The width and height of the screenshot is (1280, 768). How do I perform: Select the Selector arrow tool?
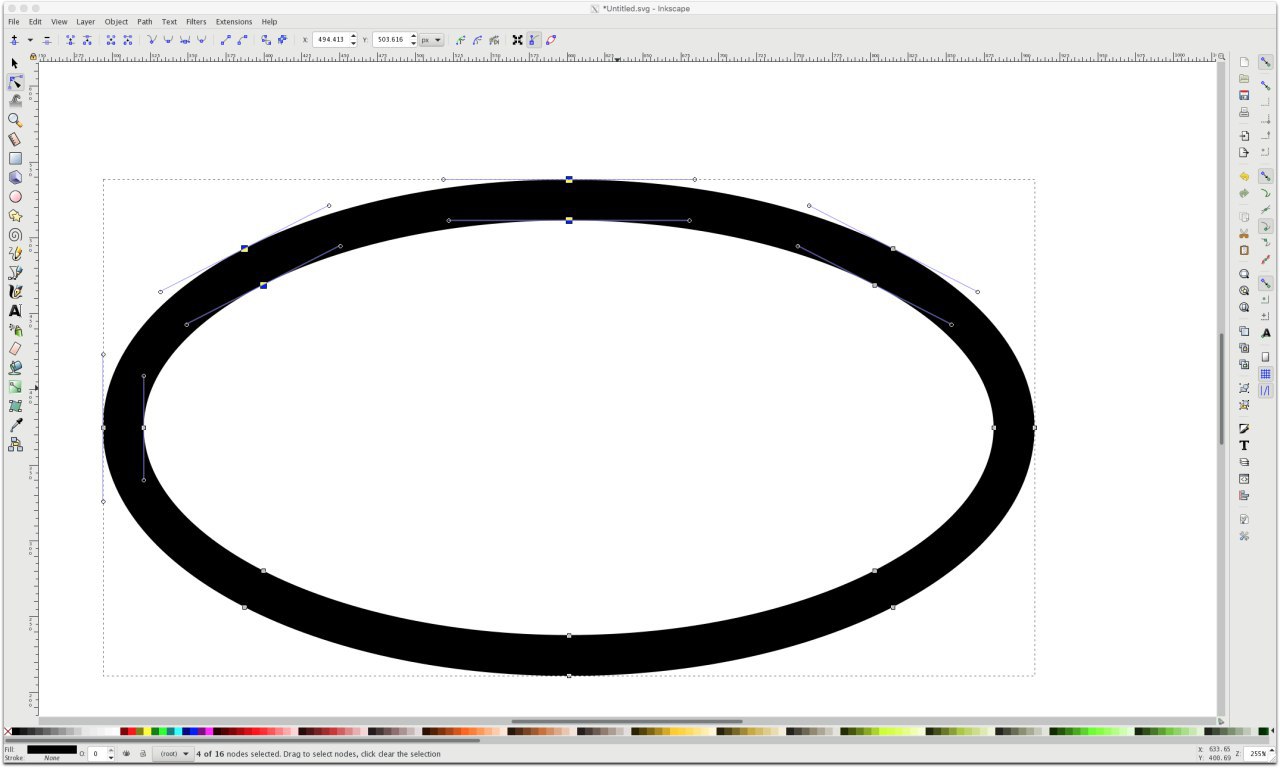(15, 63)
